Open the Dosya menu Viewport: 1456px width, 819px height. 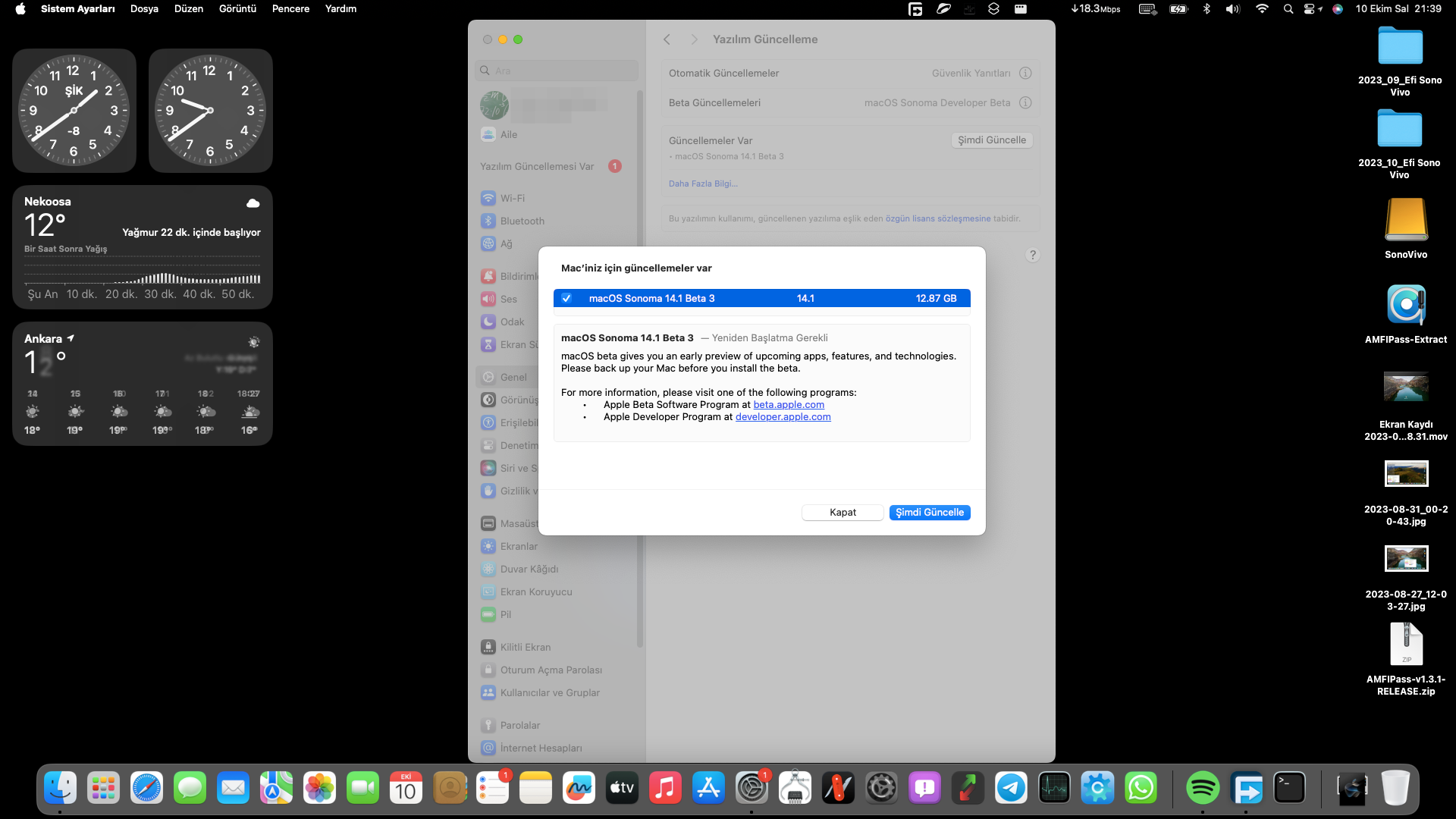click(x=144, y=9)
